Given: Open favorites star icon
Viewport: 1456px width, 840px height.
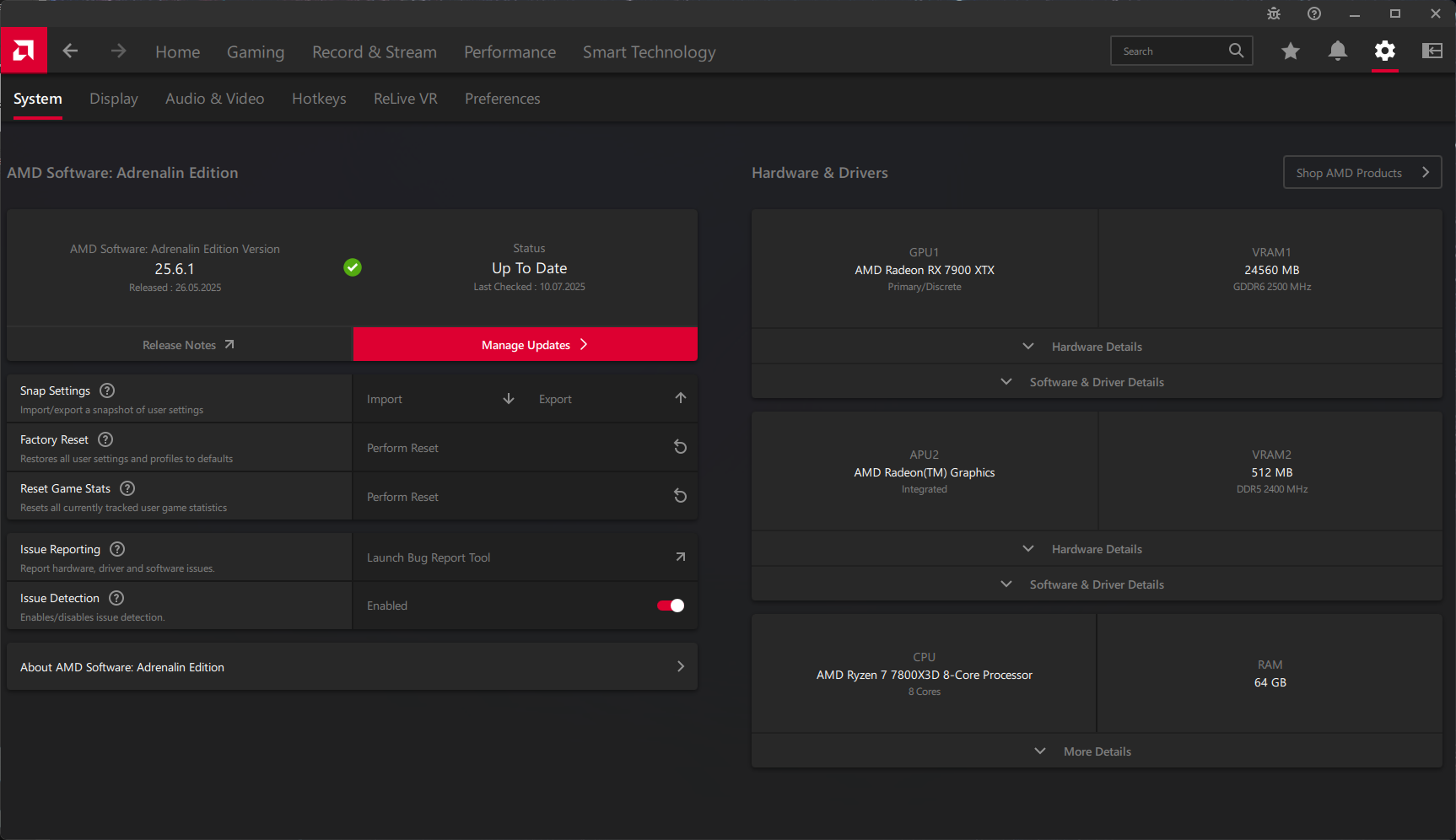Looking at the screenshot, I should 1290,51.
